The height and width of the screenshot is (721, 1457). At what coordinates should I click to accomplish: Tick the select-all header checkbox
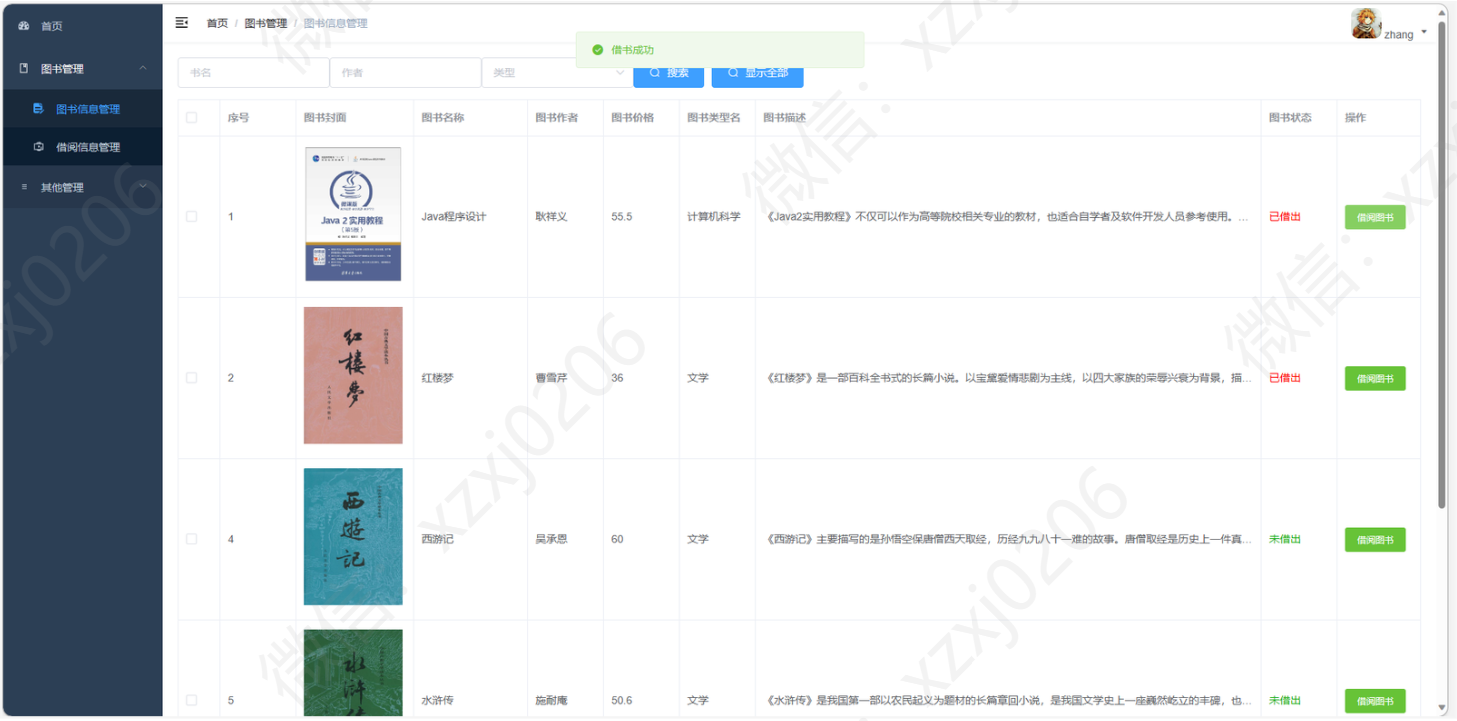pyautogui.click(x=192, y=118)
